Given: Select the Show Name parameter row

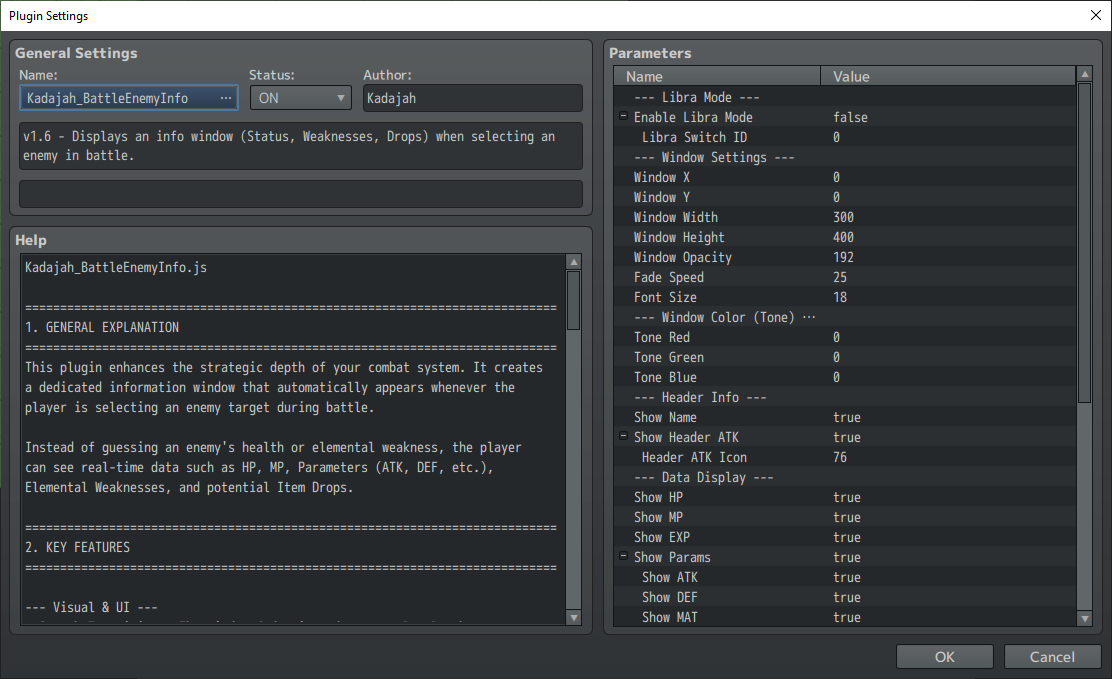Looking at the screenshot, I should click(x=845, y=417).
